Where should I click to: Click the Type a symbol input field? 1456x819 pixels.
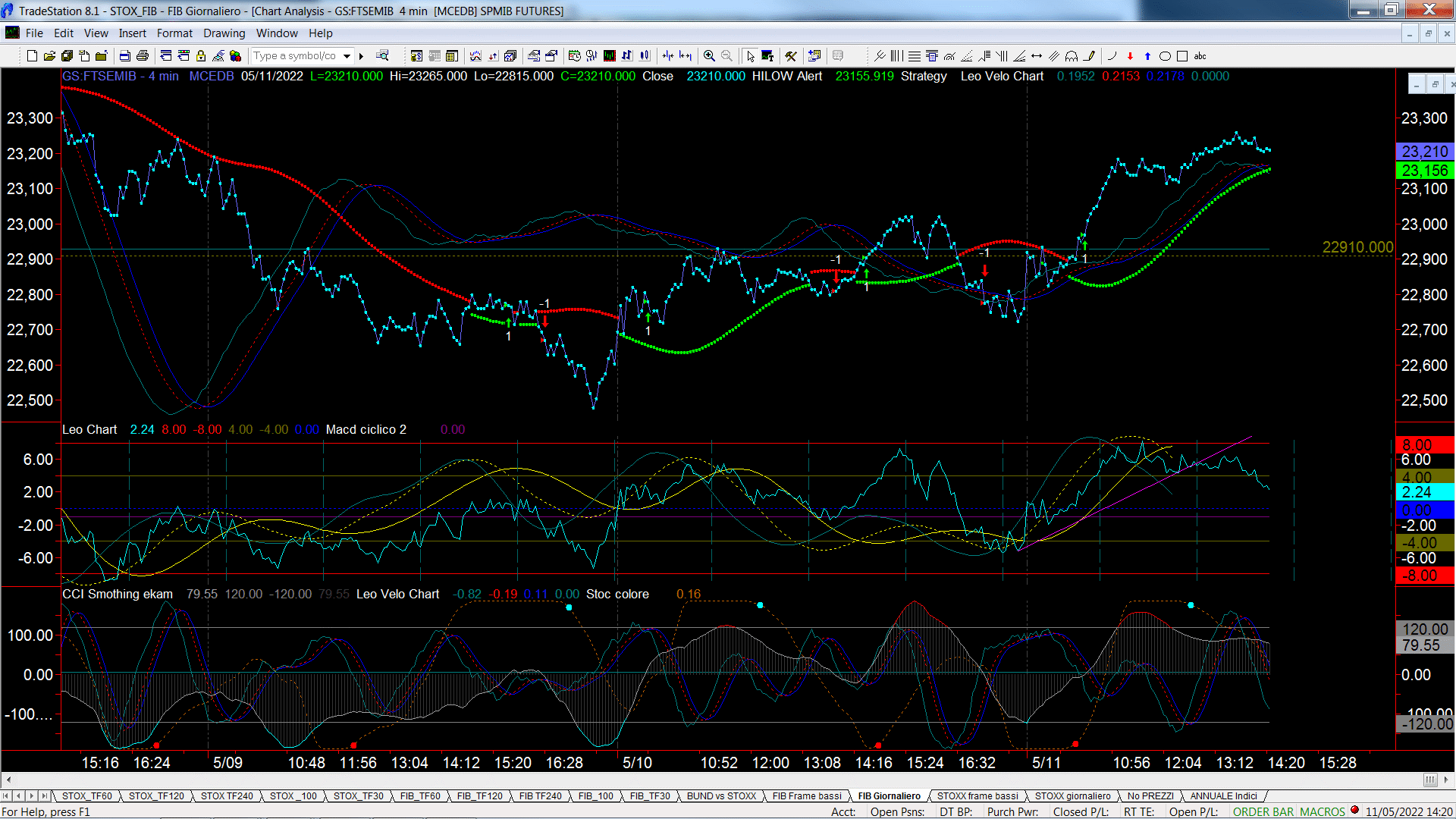[x=297, y=56]
